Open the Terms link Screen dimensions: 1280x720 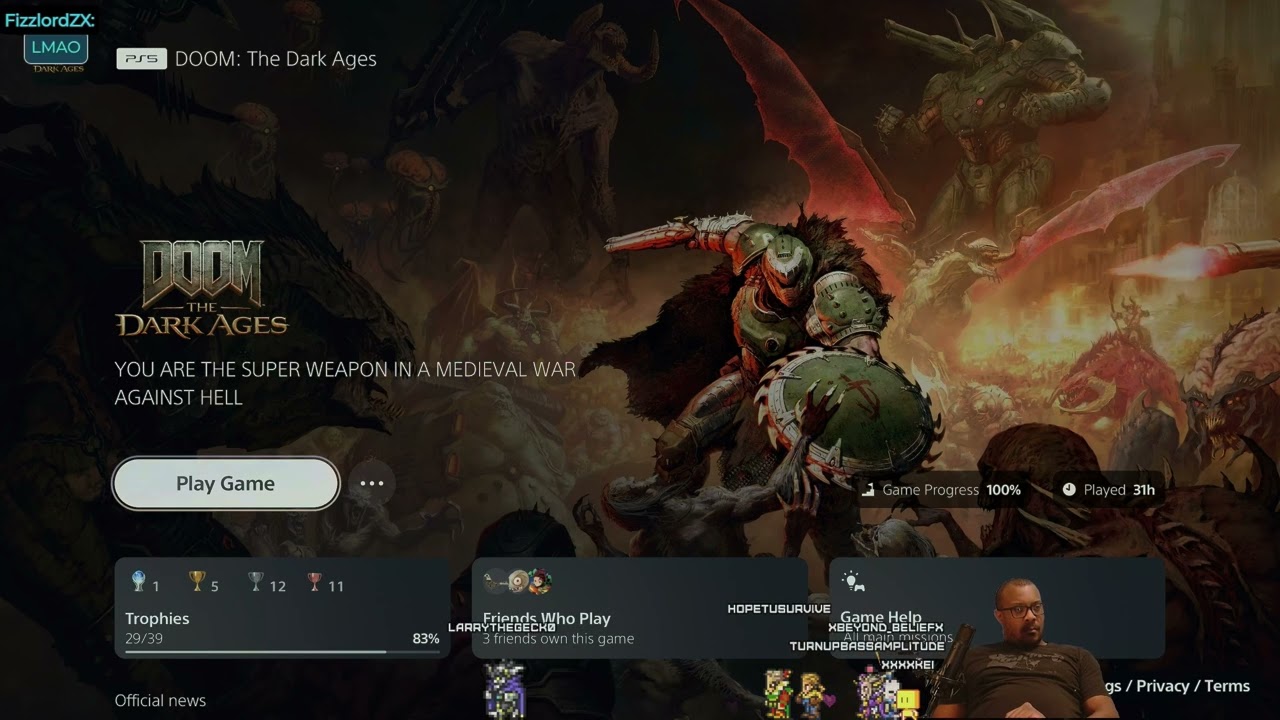(1227, 686)
